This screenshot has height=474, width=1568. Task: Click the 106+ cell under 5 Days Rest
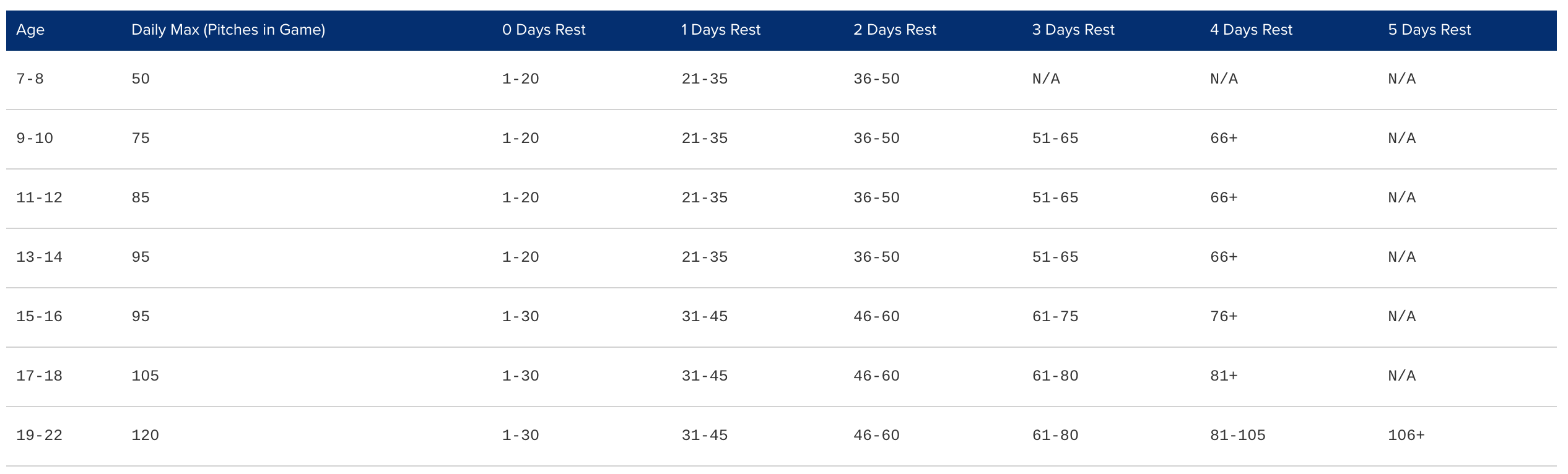coord(1406,435)
